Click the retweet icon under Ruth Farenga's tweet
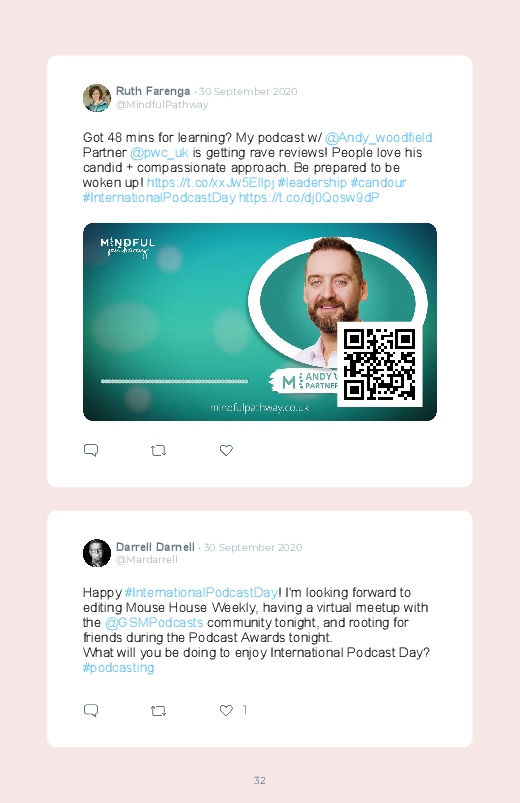The height and width of the screenshot is (803, 520). pyautogui.click(x=158, y=451)
